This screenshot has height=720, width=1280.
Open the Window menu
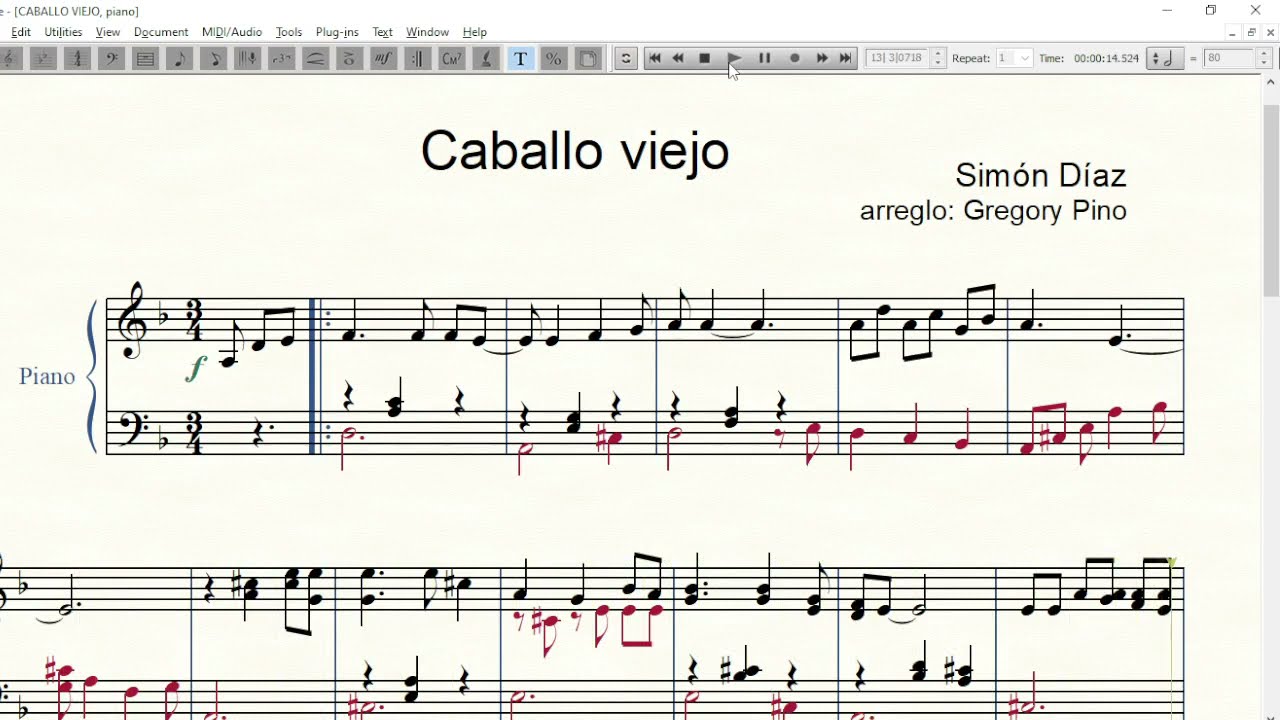pyautogui.click(x=427, y=32)
